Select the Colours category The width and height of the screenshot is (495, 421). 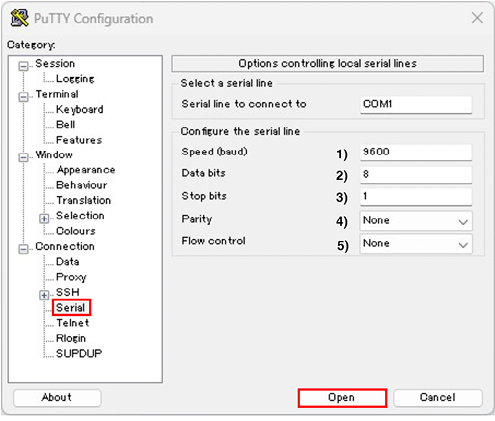(x=76, y=231)
